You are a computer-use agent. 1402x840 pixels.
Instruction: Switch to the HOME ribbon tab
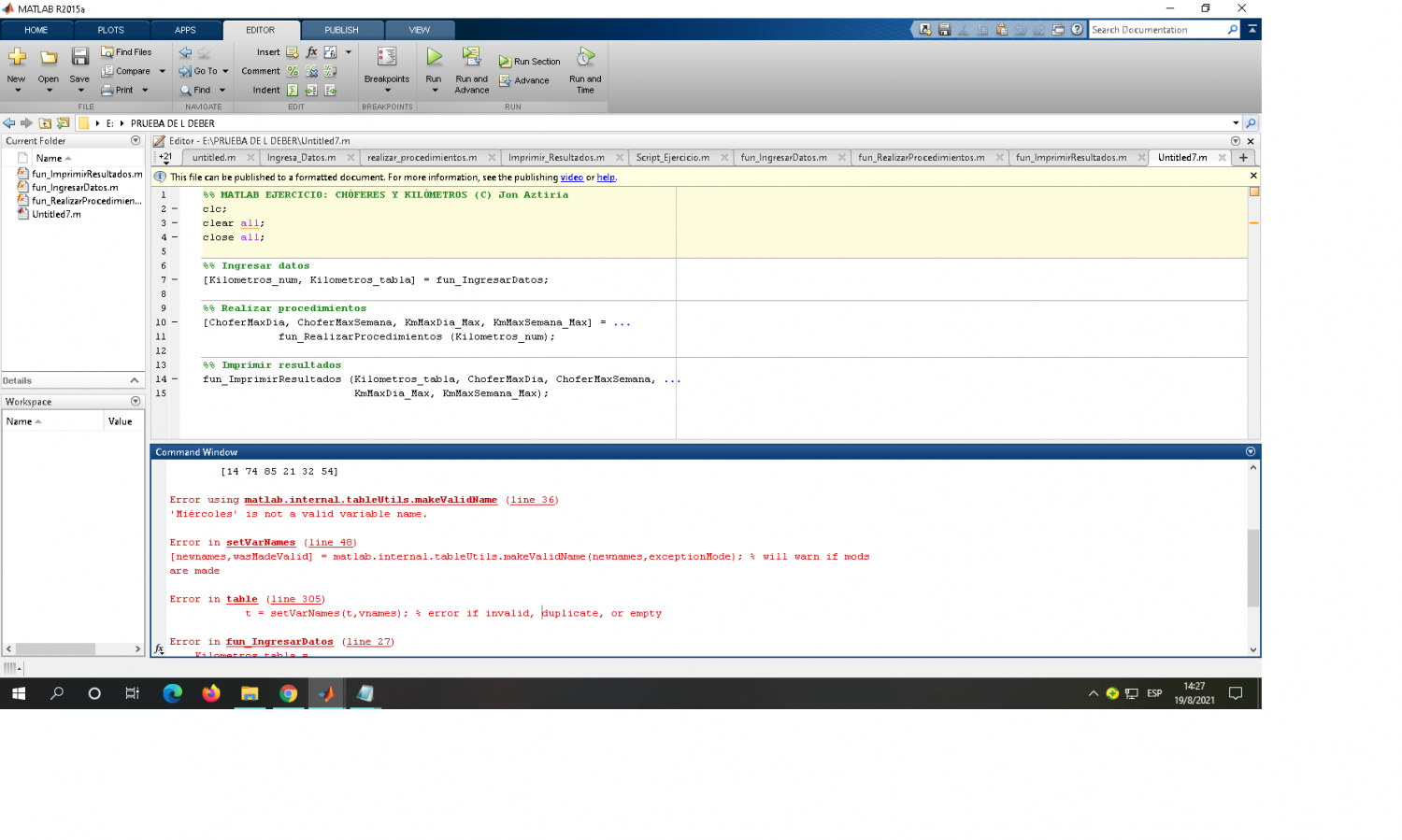click(36, 30)
